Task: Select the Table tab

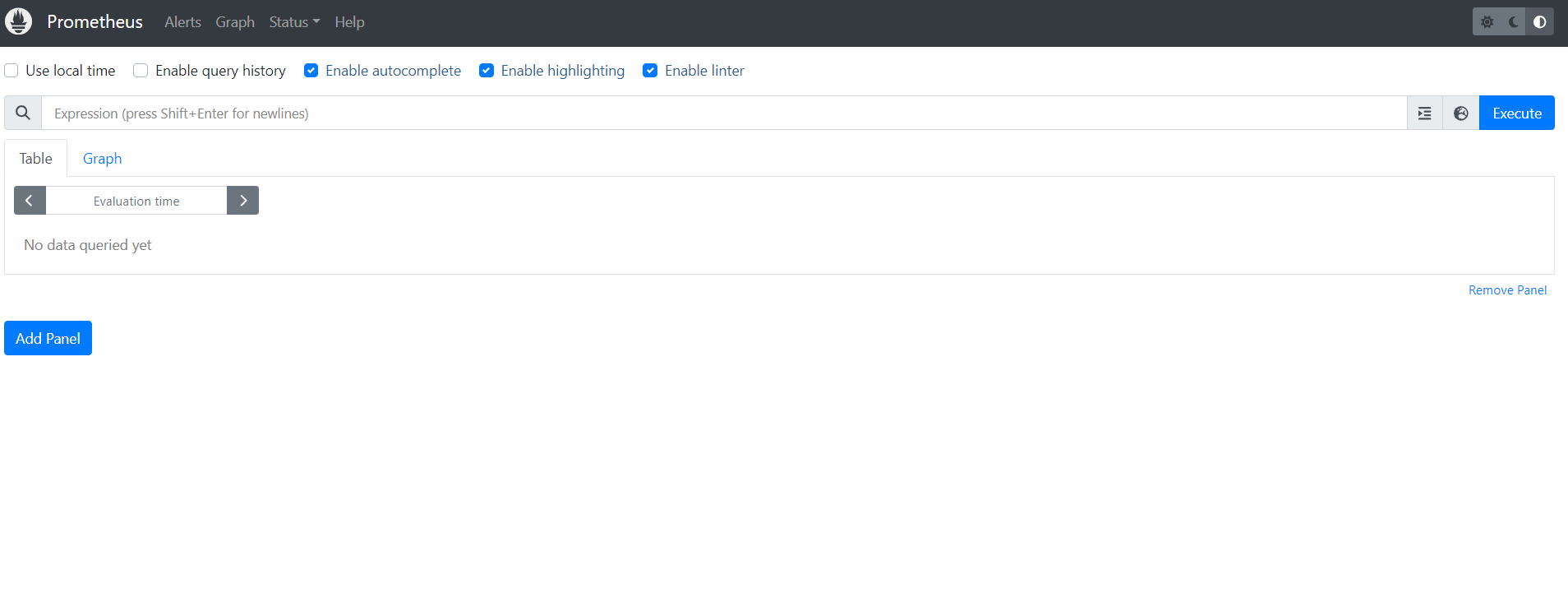Action: click(36, 159)
